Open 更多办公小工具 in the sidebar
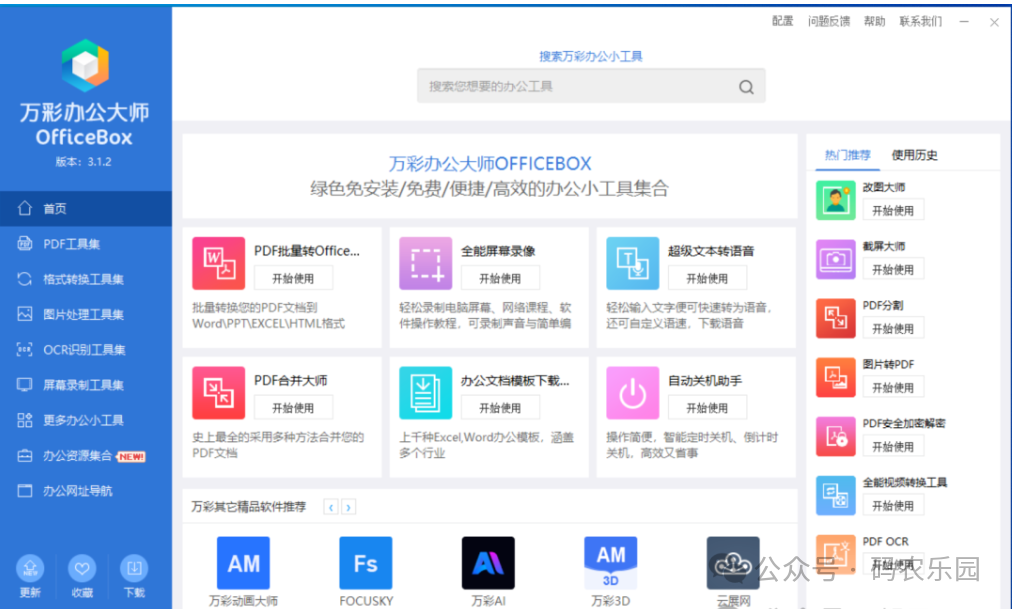 (x=86, y=421)
